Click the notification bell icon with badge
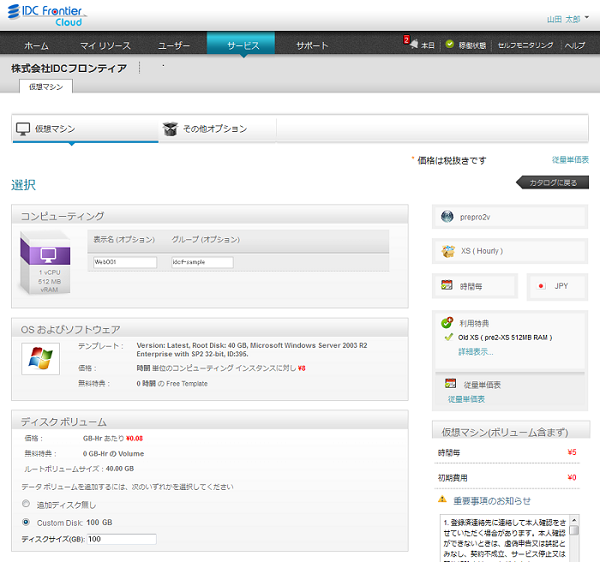The height and width of the screenshot is (562, 600). [412, 45]
